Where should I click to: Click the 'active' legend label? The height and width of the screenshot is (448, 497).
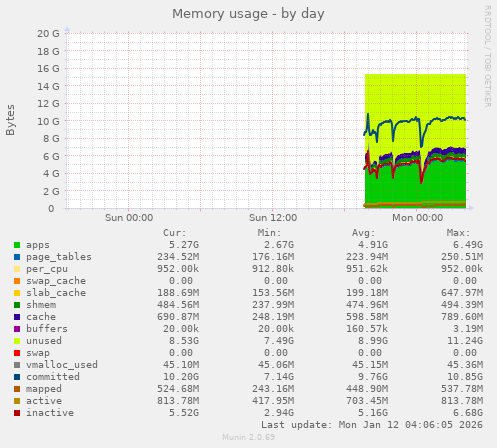(x=44, y=401)
